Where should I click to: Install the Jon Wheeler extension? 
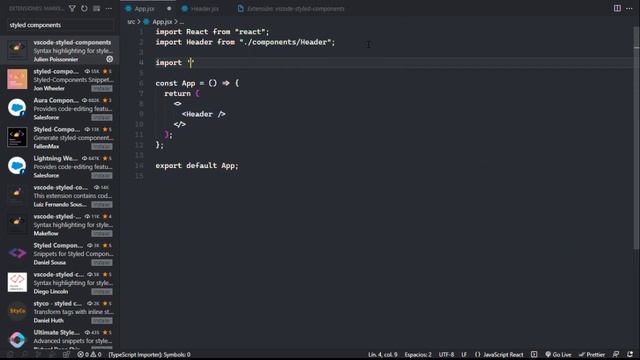coord(102,88)
